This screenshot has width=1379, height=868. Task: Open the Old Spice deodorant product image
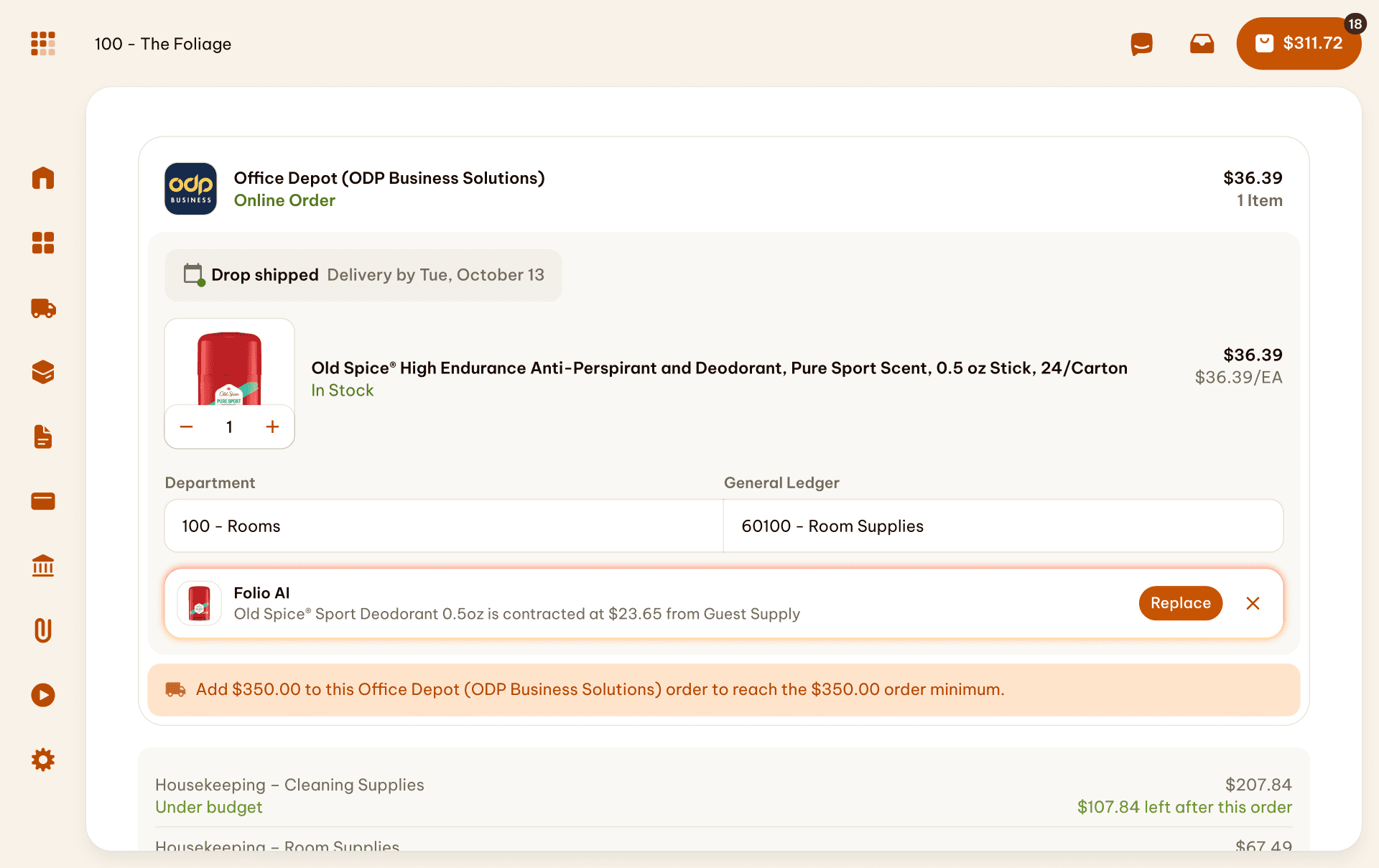(x=229, y=363)
